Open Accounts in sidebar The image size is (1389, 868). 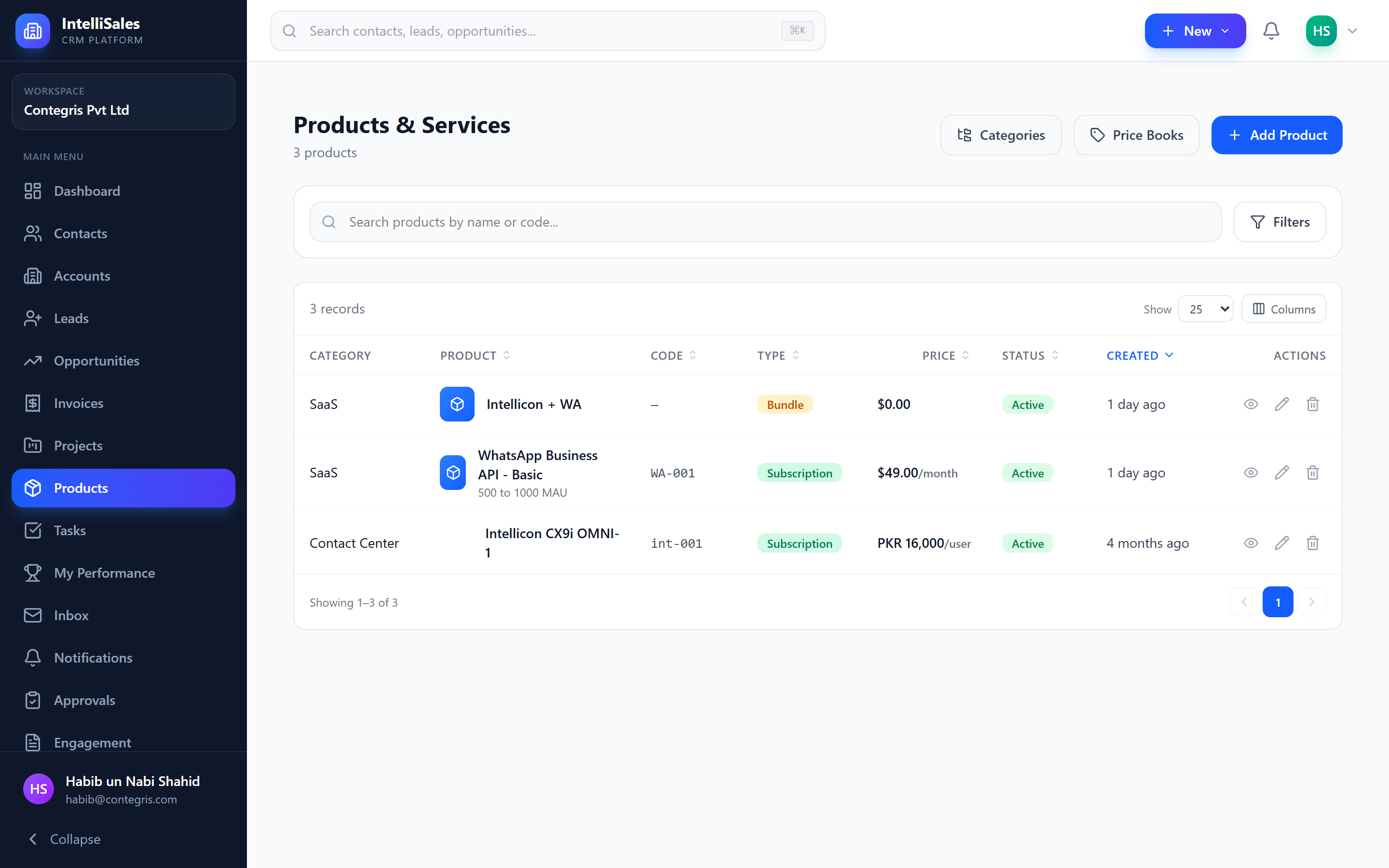(123, 276)
